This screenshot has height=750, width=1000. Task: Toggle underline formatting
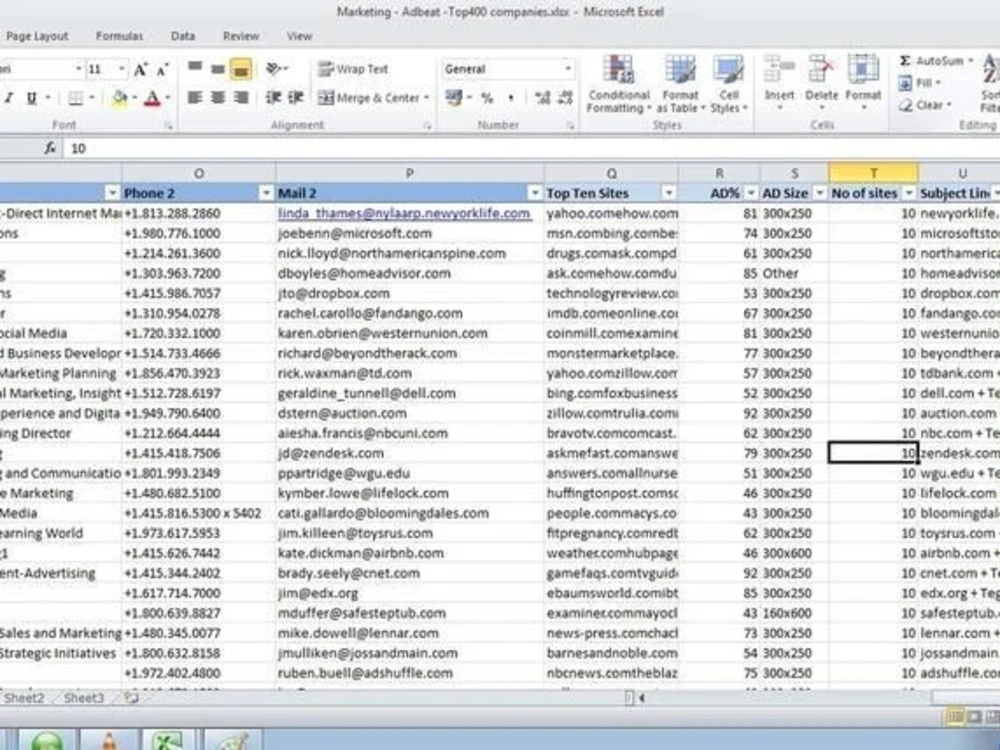[31, 98]
